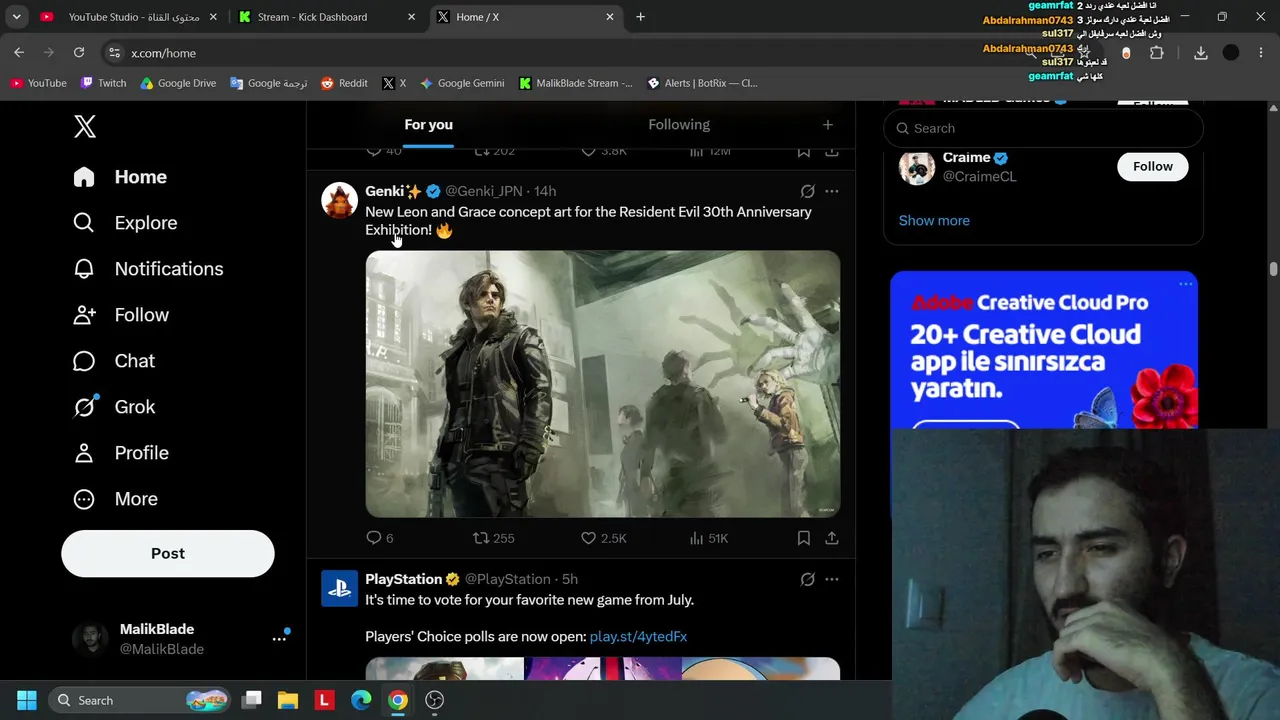
Task: Reply to Genki's post
Action: pyautogui.click(x=380, y=538)
